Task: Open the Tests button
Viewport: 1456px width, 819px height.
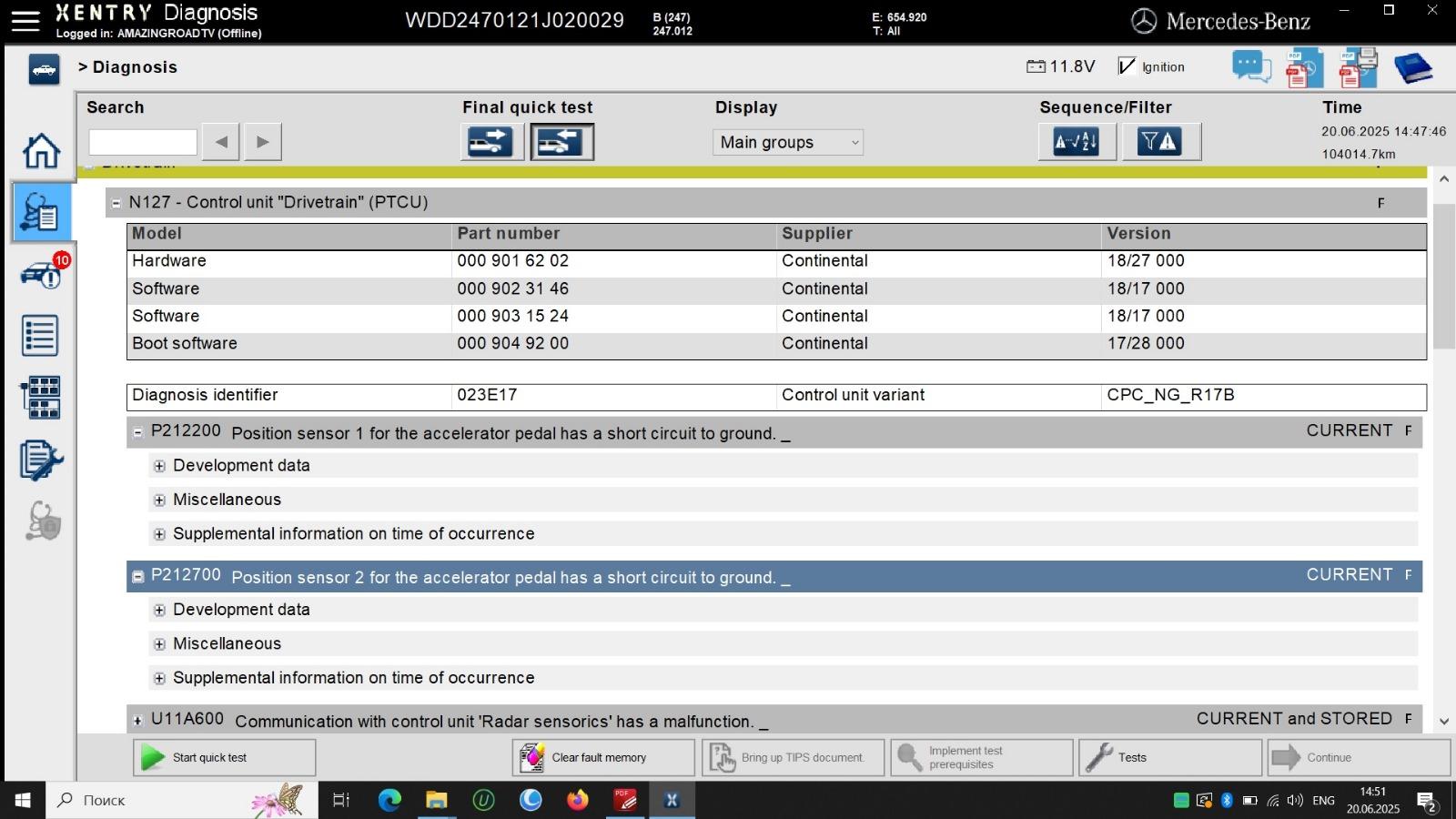Action: coord(1170,757)
